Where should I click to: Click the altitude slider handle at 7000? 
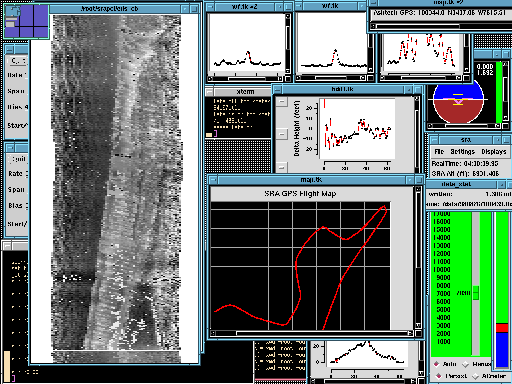coord(476,293)
